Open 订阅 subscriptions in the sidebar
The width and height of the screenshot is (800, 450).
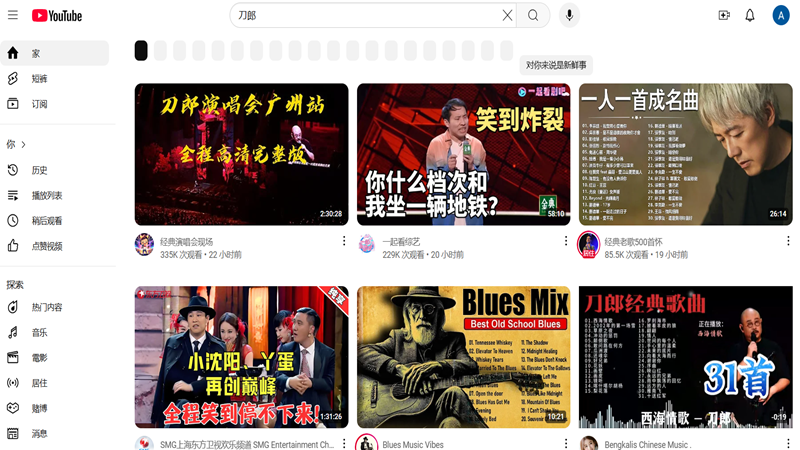40,104
